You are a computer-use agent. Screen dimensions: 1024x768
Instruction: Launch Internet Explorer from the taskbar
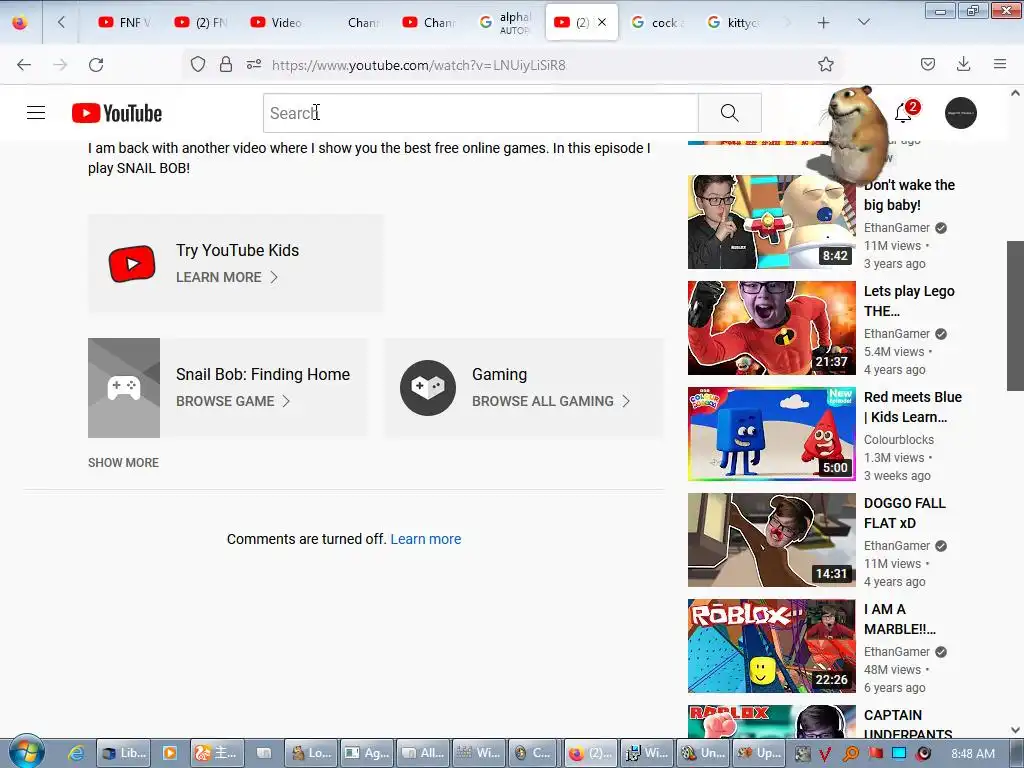point(76,753)
